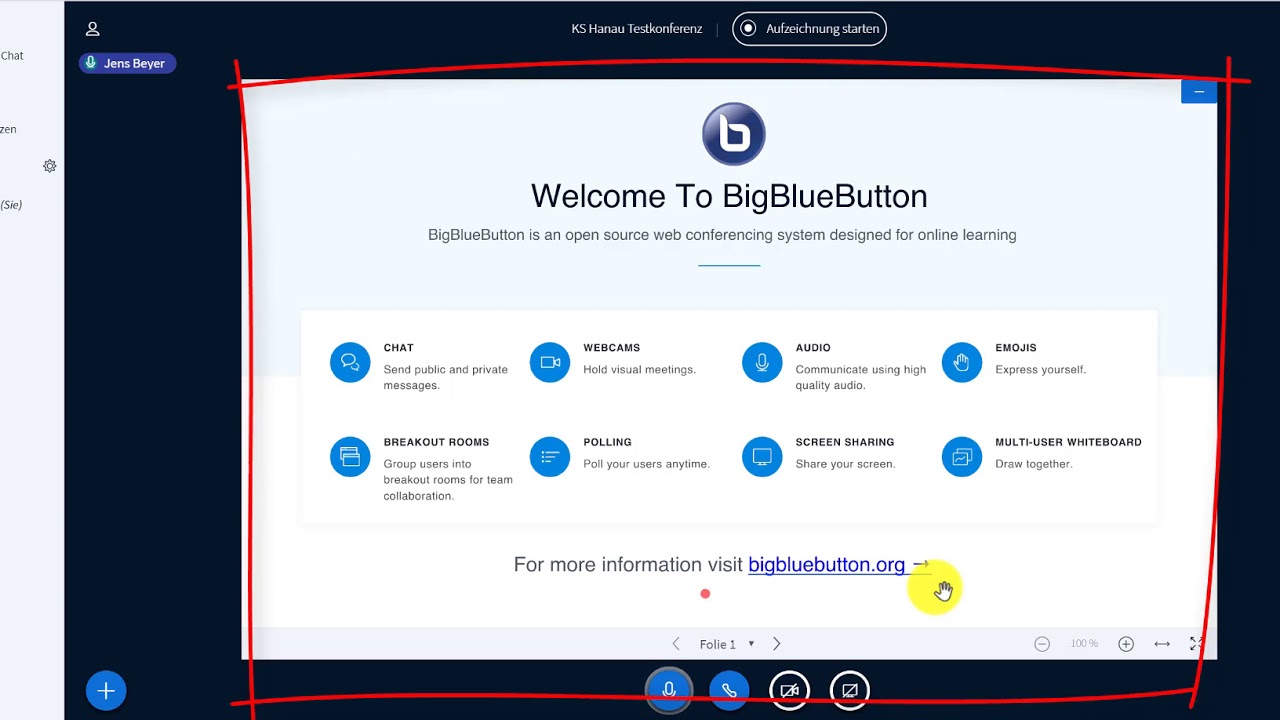1280x720 pixels.
Task: Open the Folie 1 slide dropdown
Action: [727, 644]
